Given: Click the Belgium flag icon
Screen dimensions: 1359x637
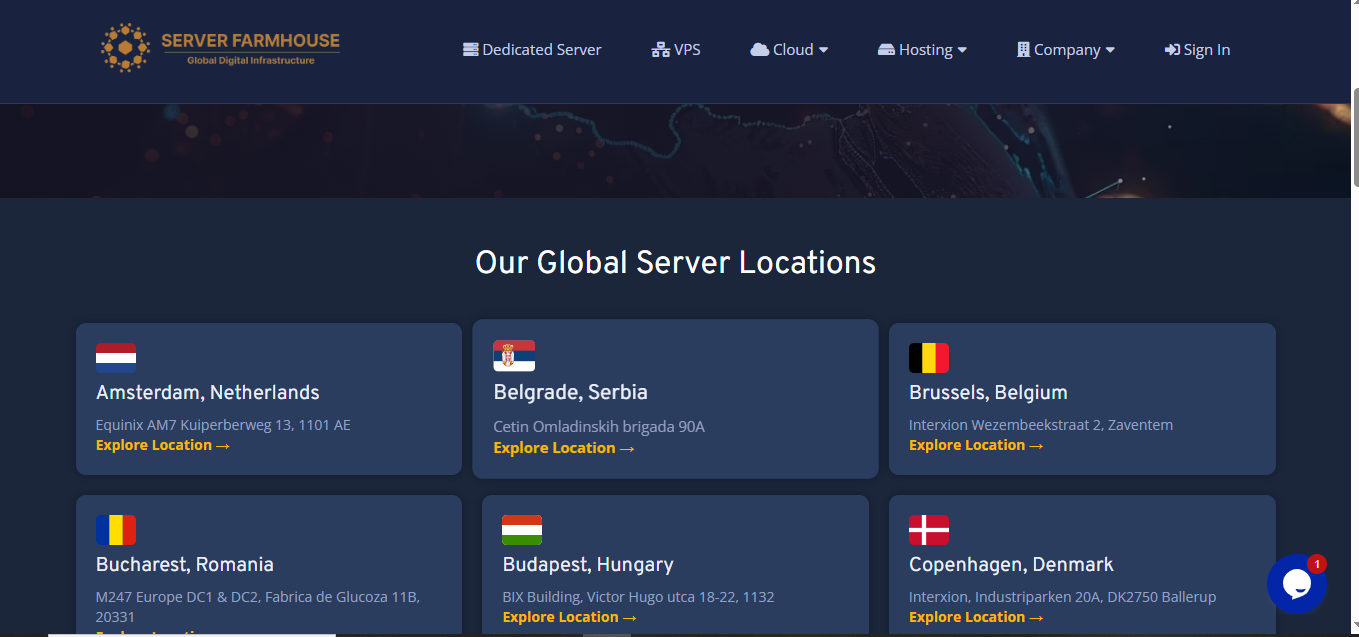Looking at the screenshot, I should coord(929,358).
